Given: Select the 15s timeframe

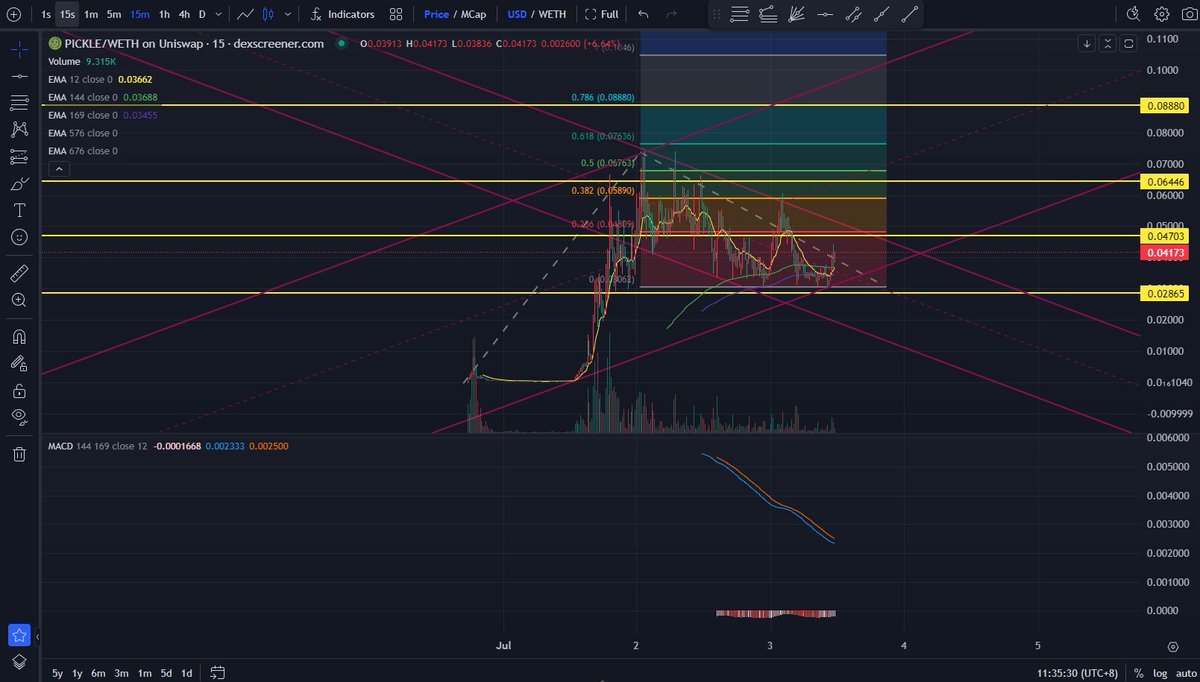Looking at the screenshot, I should [67, 15].
